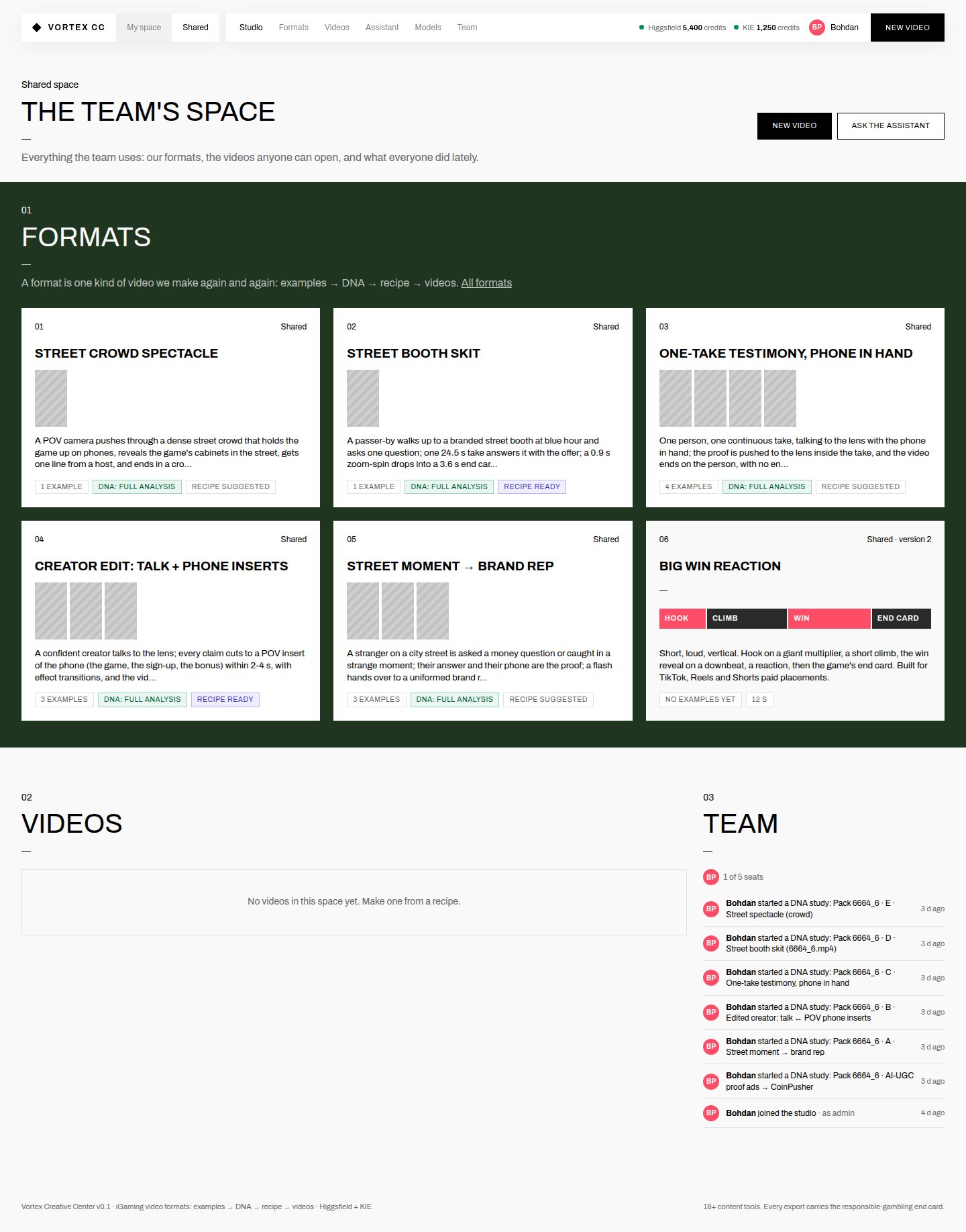966x1232 pixels.
Task: Click the Street Crowd Spectacle example thumbnail
Action: point(51,398)
